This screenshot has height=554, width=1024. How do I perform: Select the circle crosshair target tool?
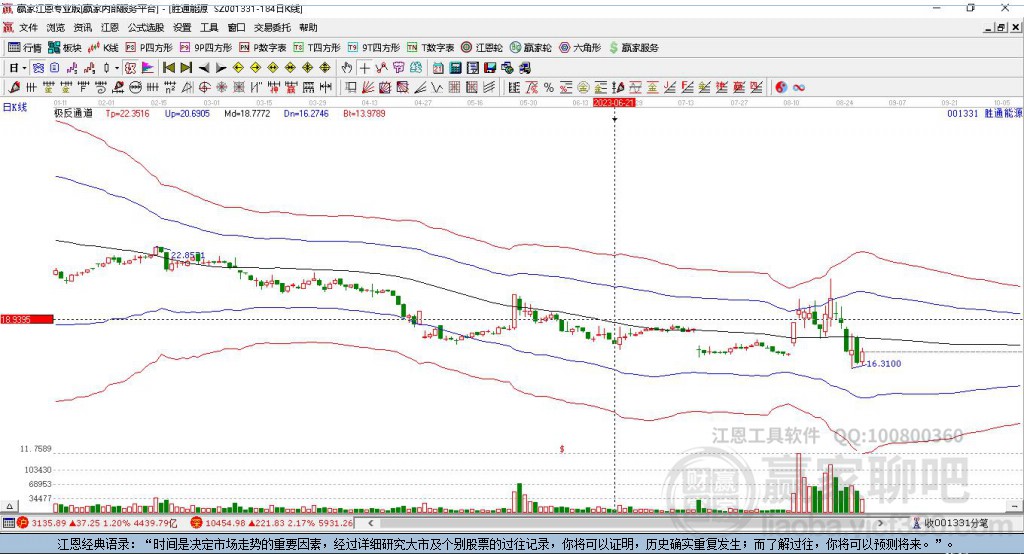(204, 88)
